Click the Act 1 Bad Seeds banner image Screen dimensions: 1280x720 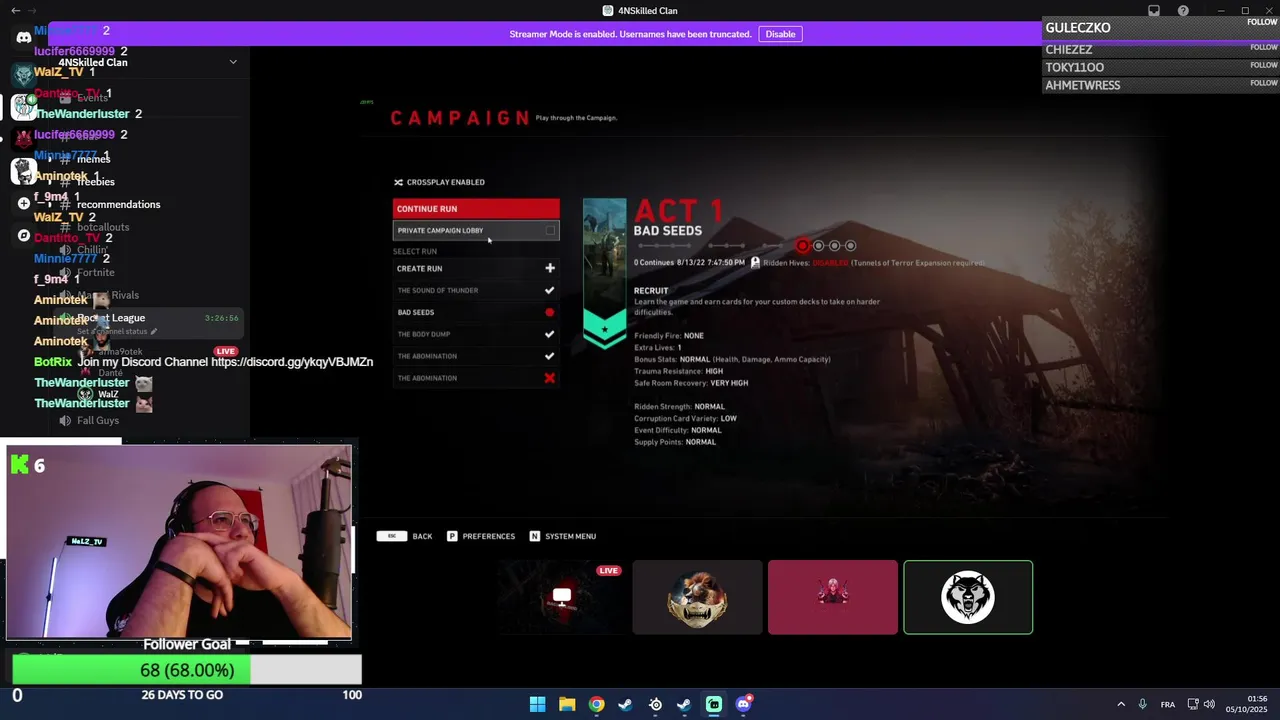(605, 273)
